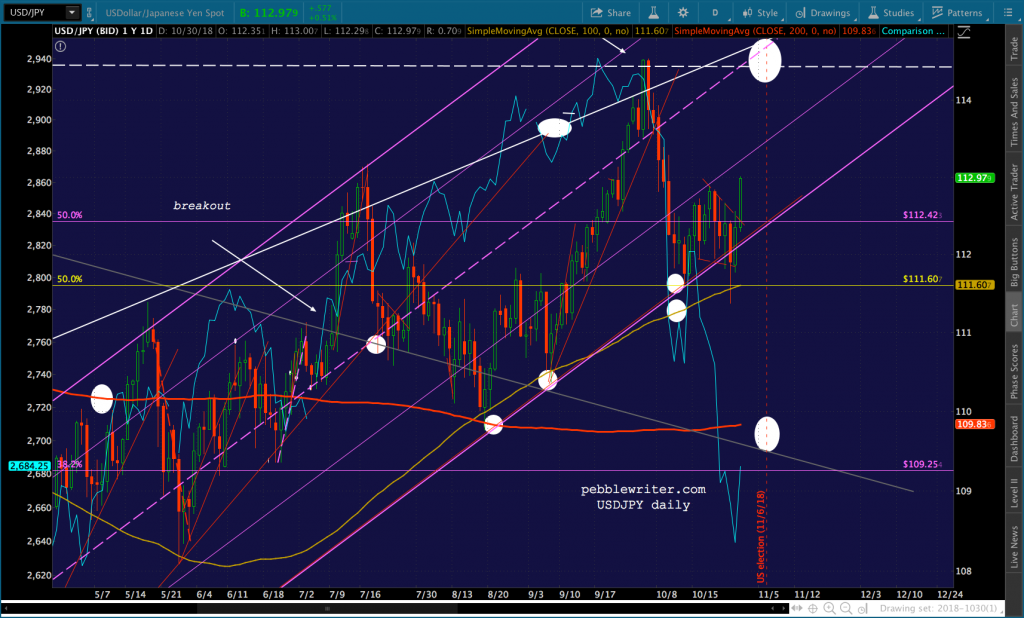Toggle the bottom drawing tools clock icon

tap(863, 609)
